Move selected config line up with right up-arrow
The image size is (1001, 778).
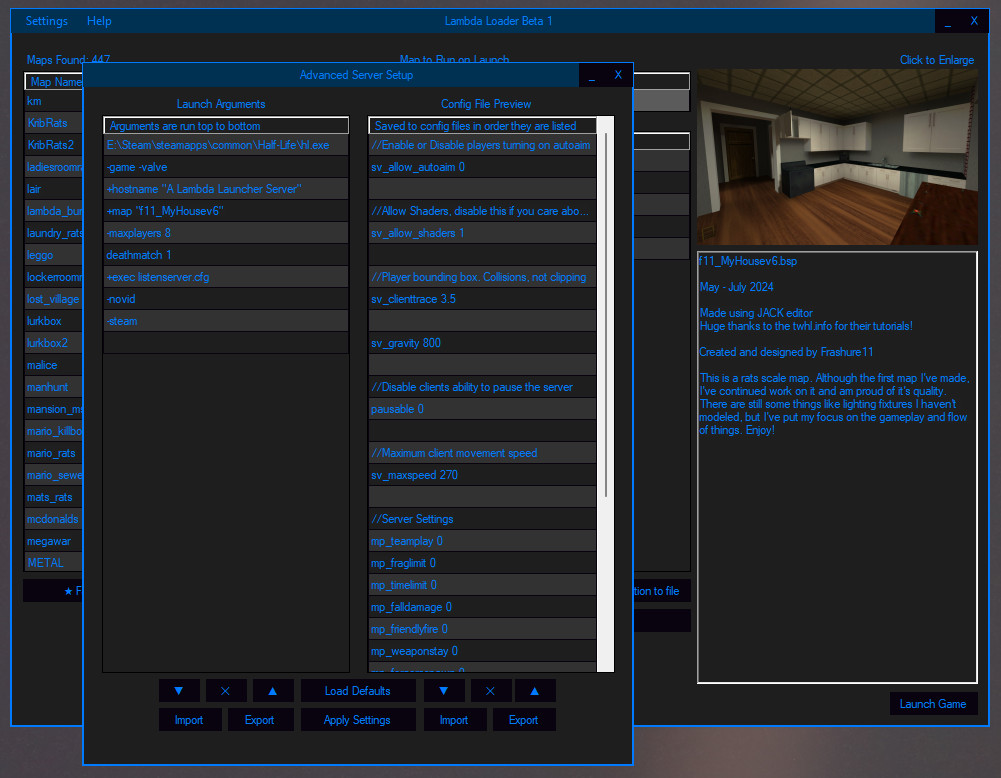[535, 690]
